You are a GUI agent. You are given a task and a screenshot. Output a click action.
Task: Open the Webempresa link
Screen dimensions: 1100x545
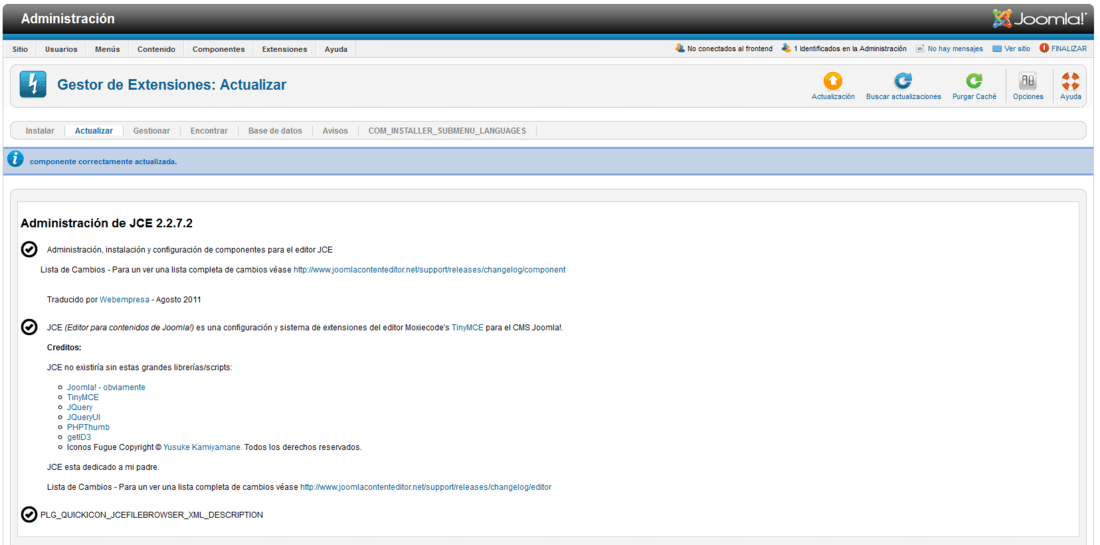click(x=124, y=300)
